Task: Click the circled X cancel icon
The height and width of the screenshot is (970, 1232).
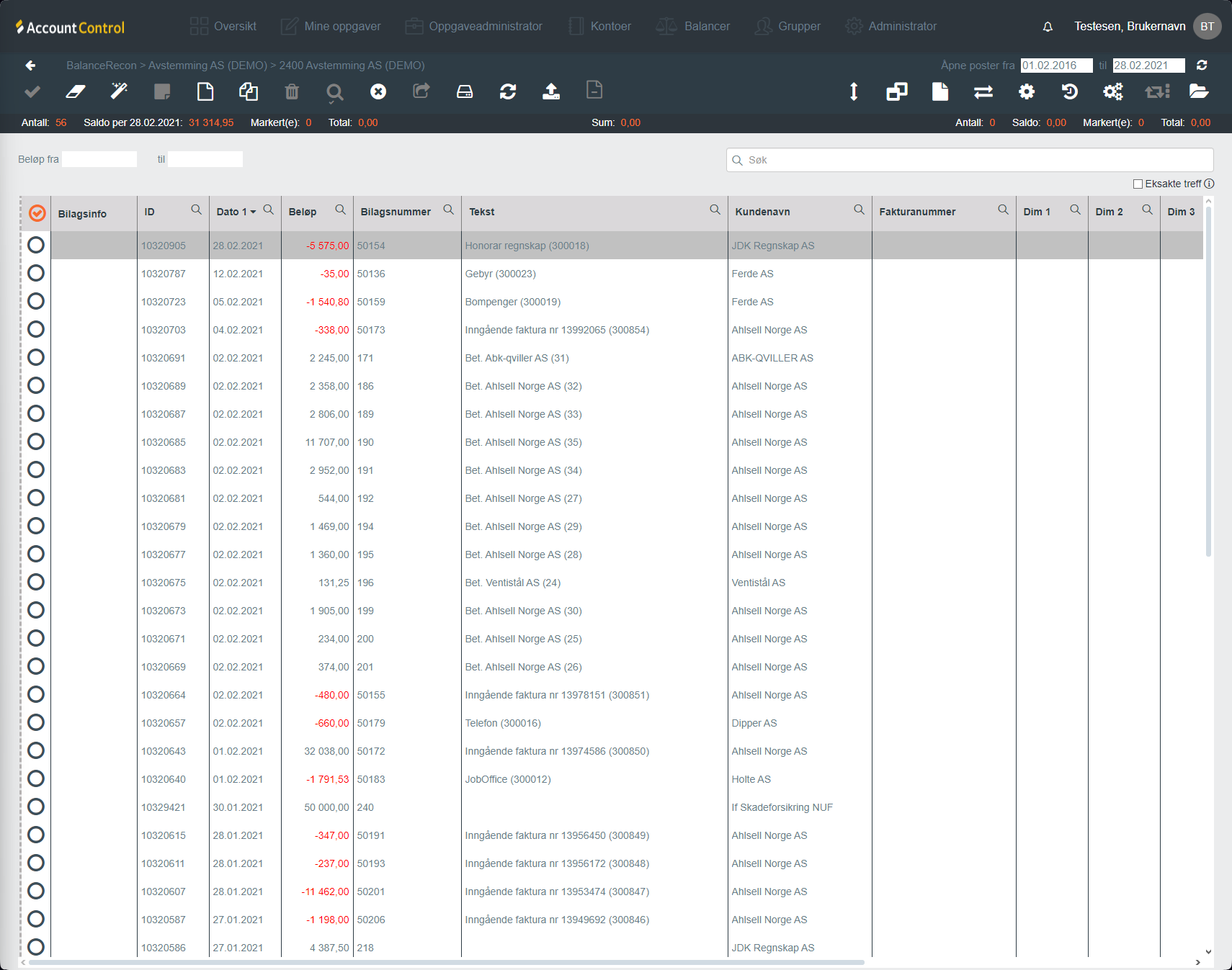Action: coord(378,91)
